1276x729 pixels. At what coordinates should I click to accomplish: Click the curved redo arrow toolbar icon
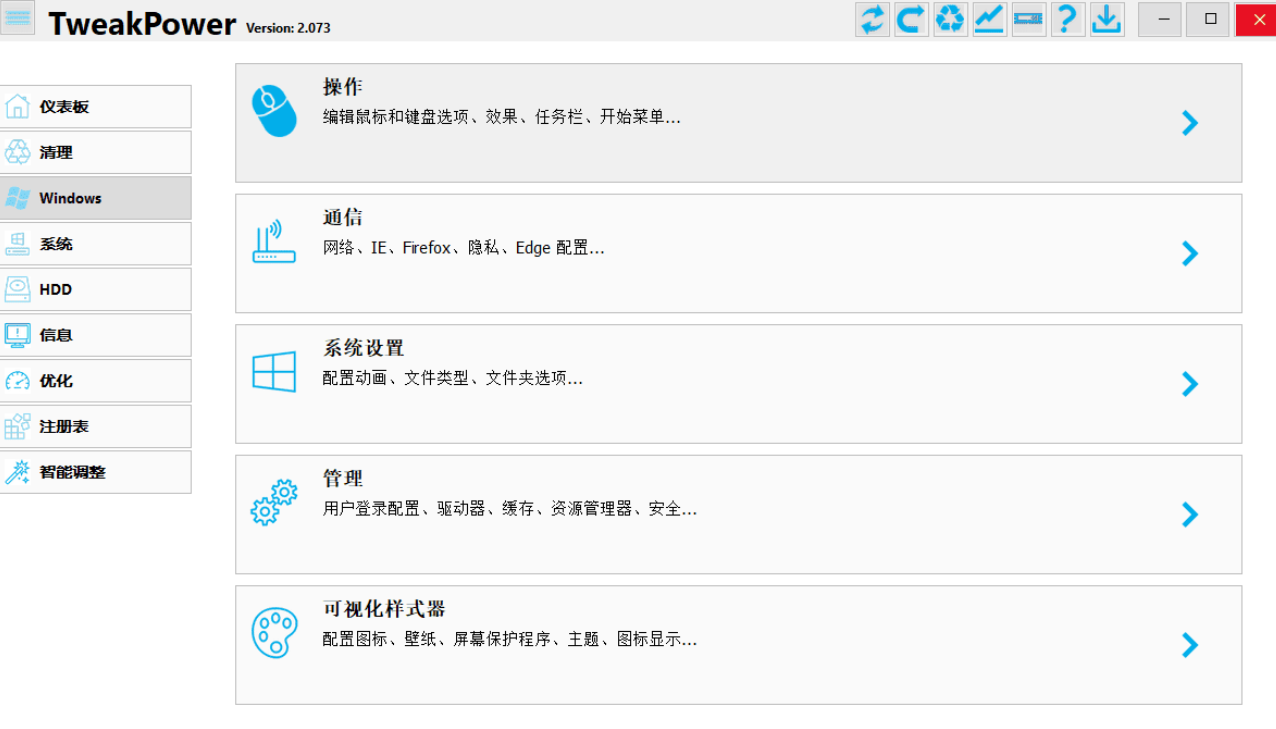(x=911, y=19)
